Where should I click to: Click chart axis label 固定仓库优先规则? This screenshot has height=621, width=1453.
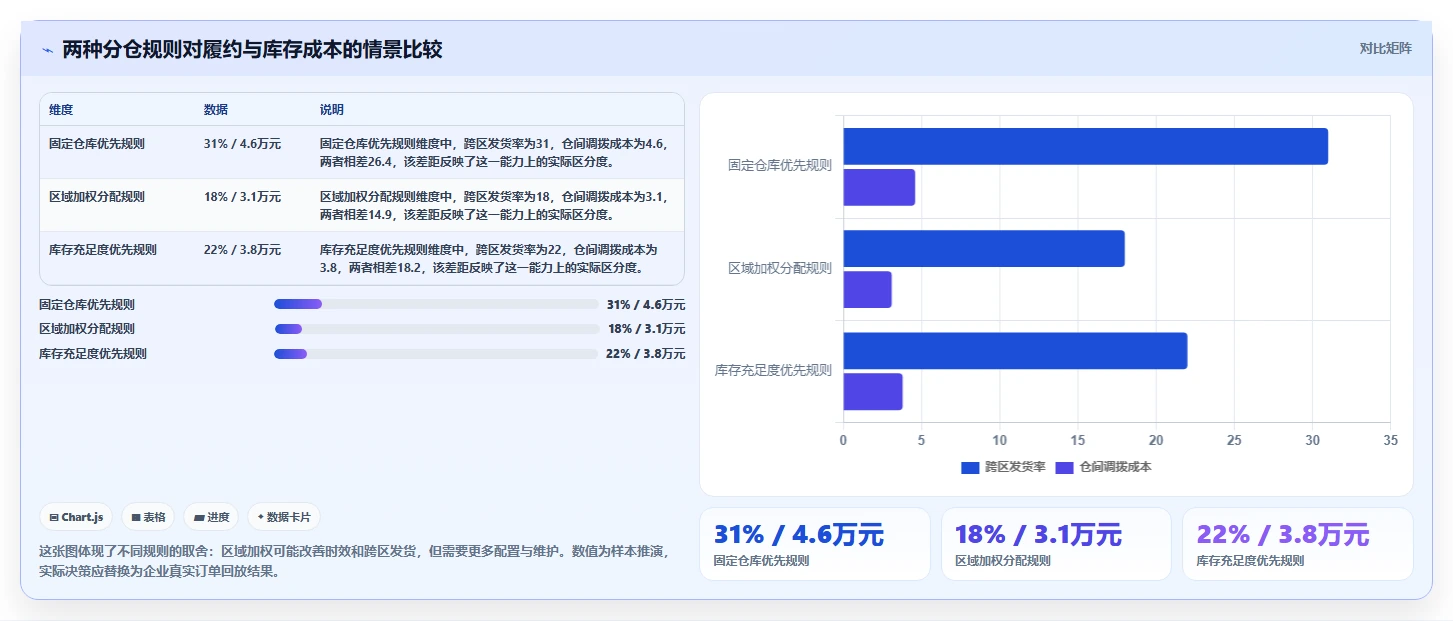coord(780,166)
